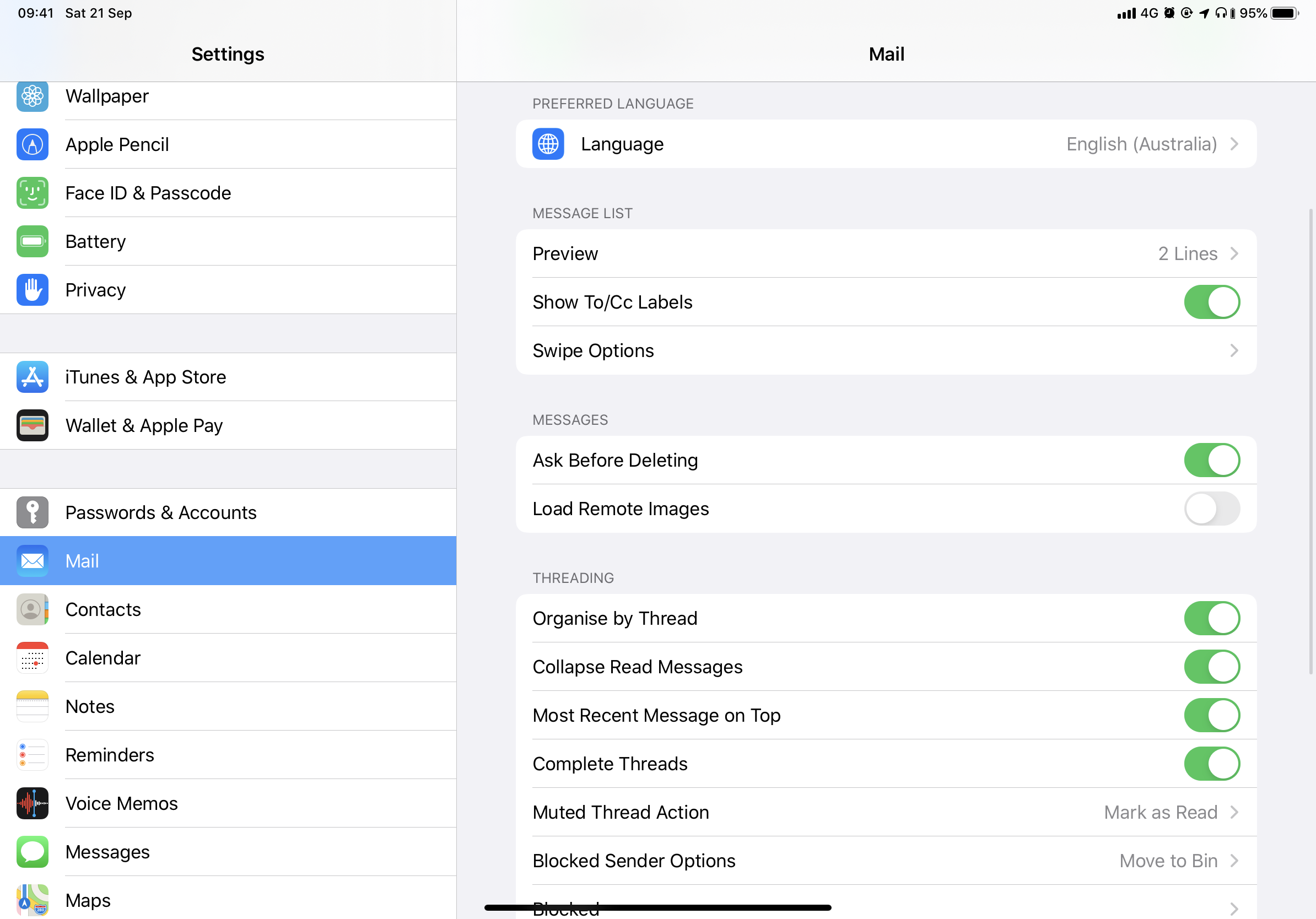This screenshot has width=1316, height=919.
Task: Select Privacy in the sidebar
Action: [228, 290]
